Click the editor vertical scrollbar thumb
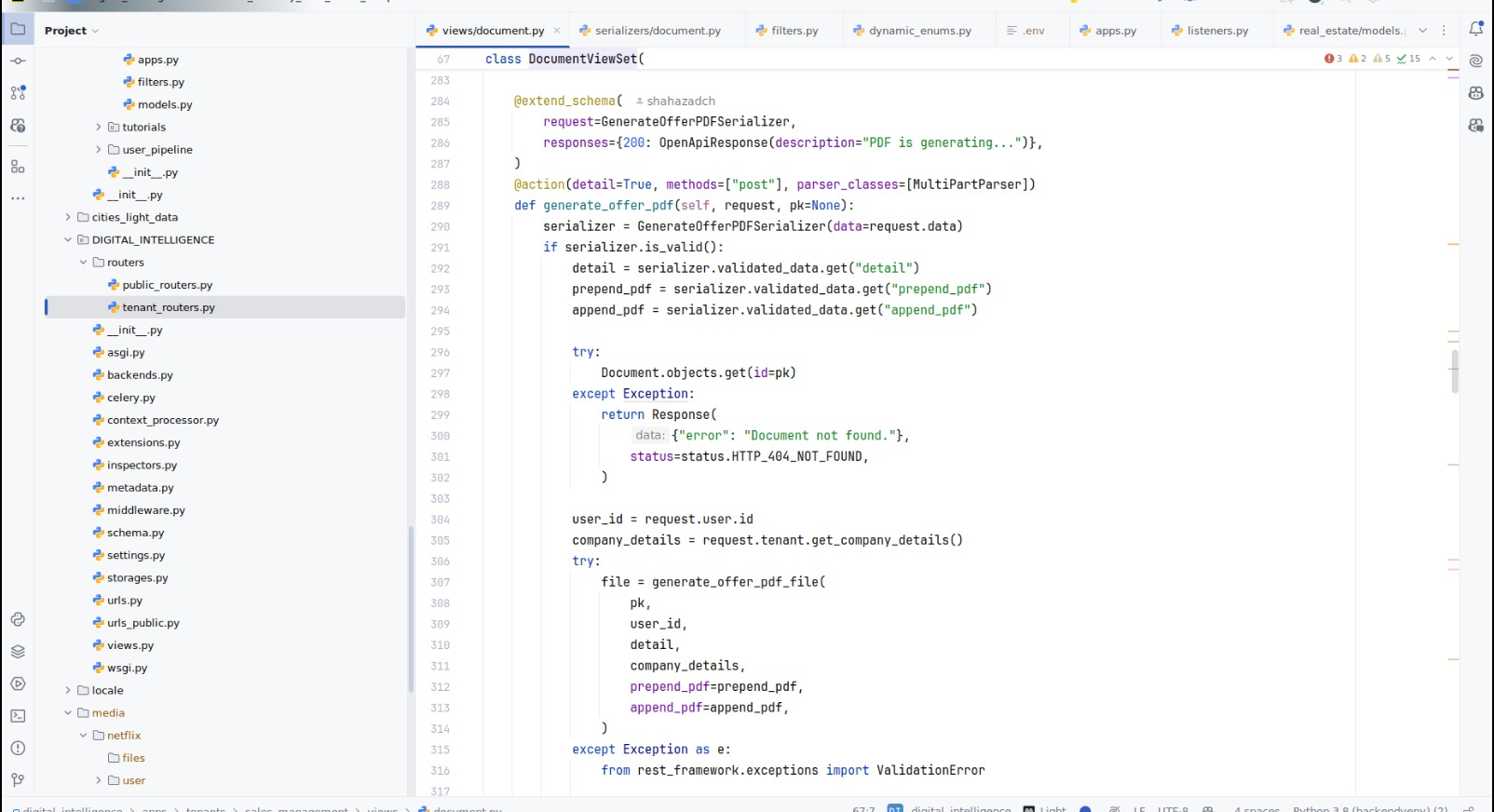 click(x=1454, y=371)
